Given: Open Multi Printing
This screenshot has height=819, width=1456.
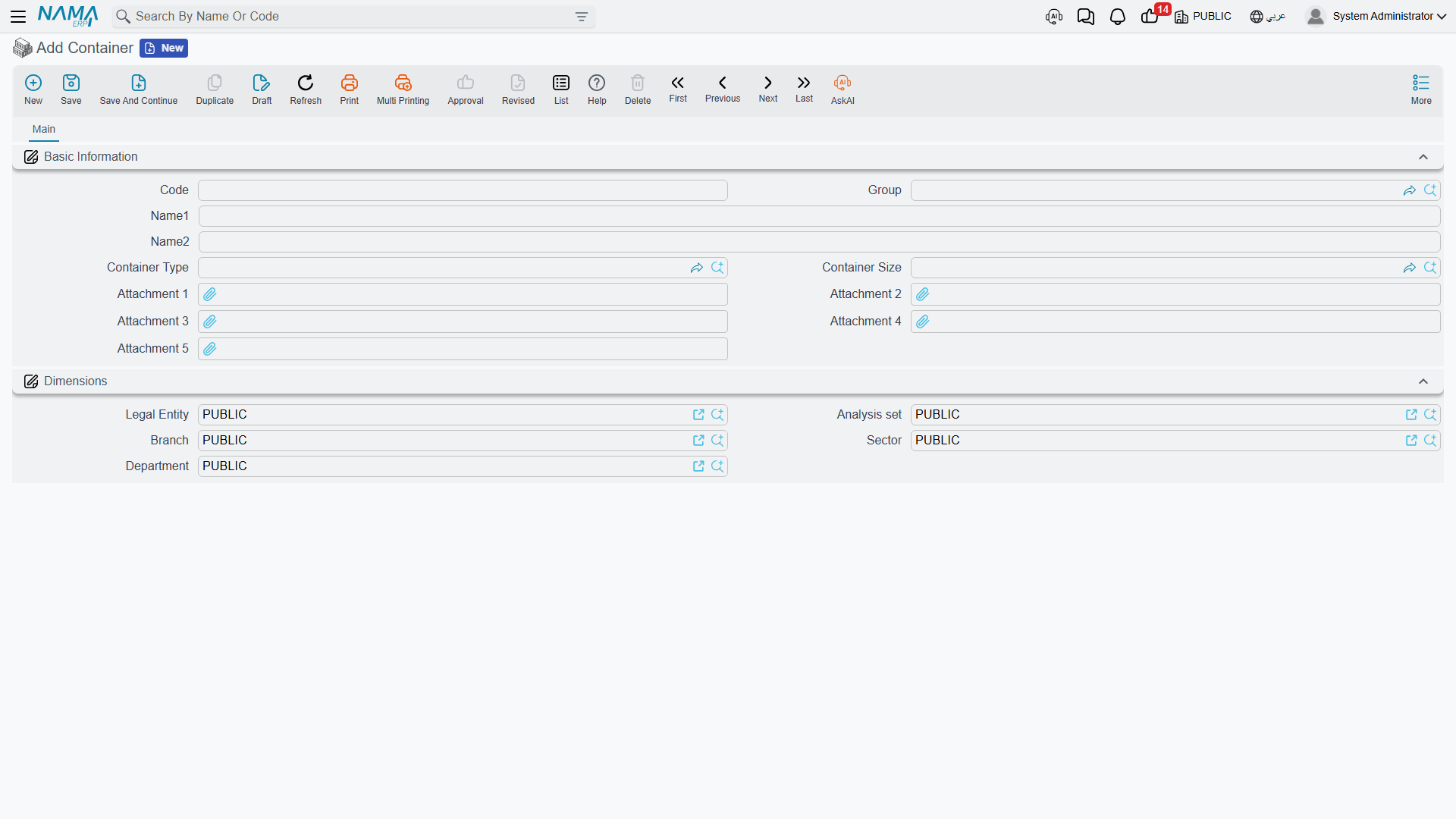Looking at the screenshot, I should (x=403, y=89).
